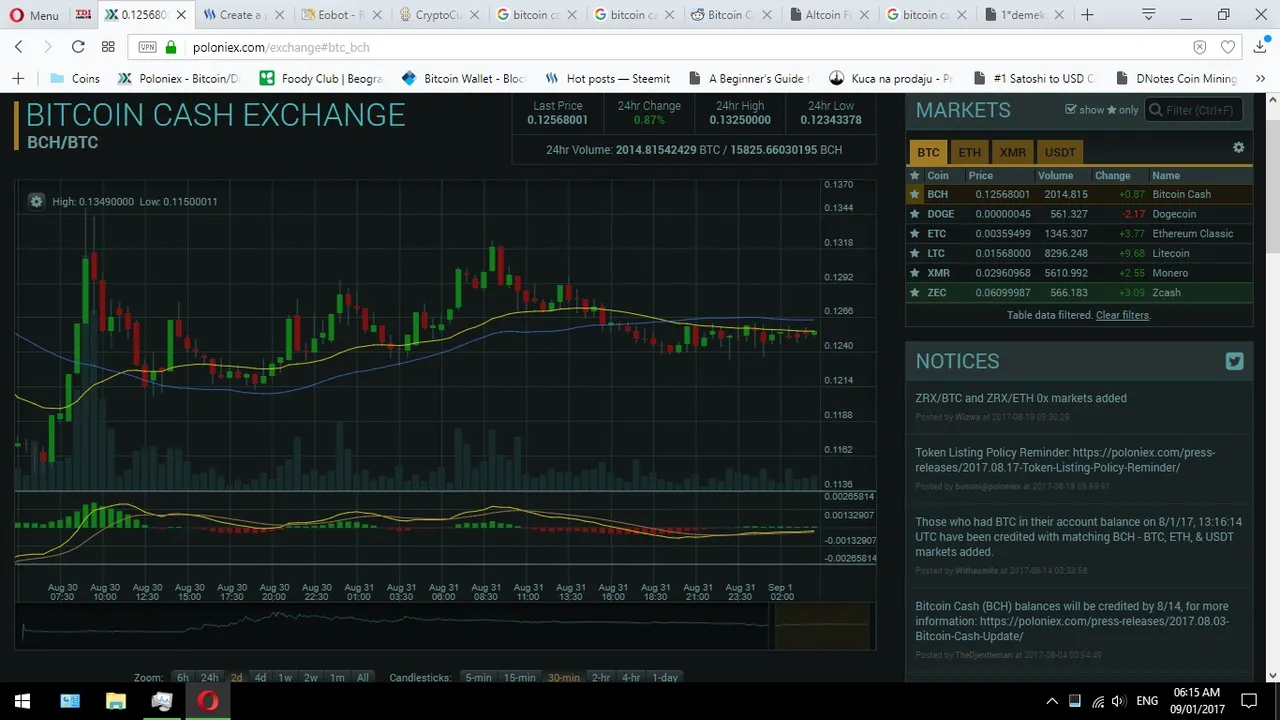This screenshot has height=720, width=1280.
Task: Select the BTC markets tab
Action: click(928, 152)
